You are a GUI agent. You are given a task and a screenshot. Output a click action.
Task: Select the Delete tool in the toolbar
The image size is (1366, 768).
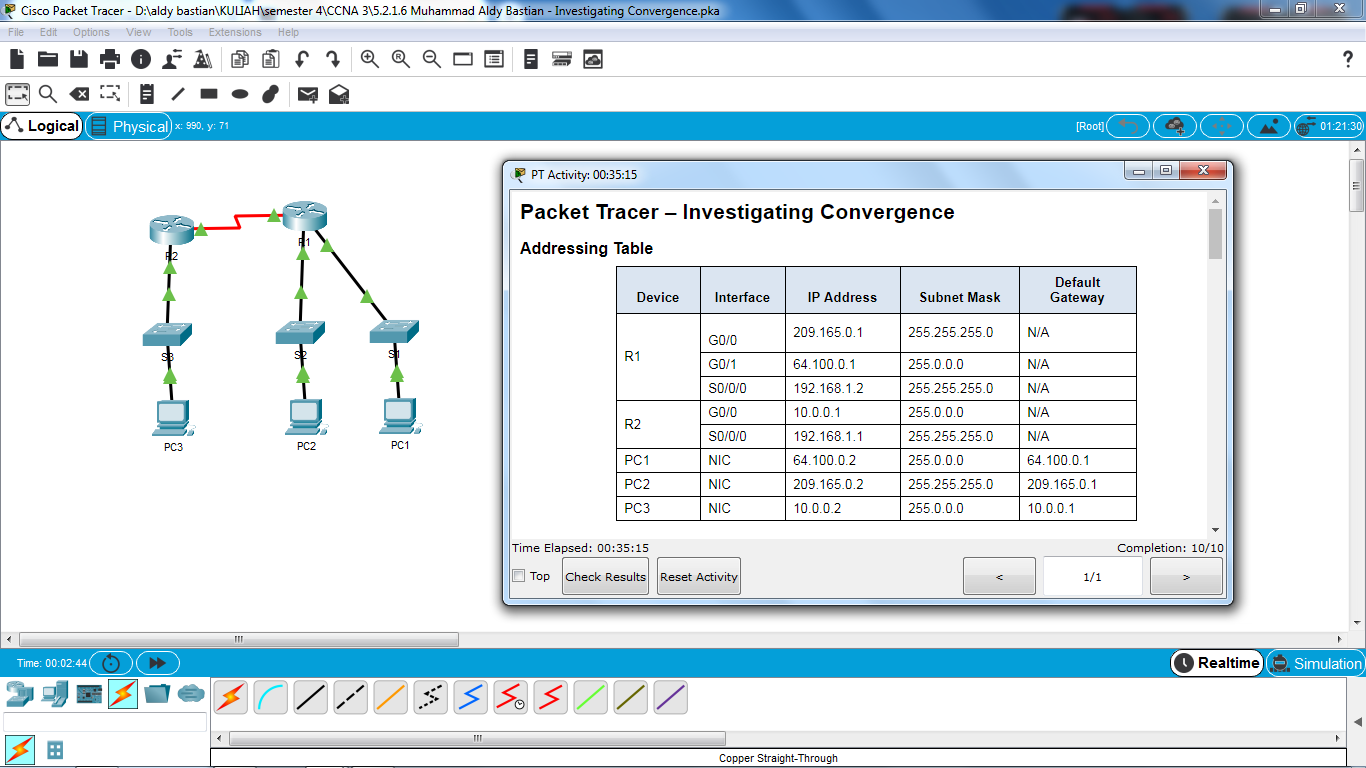click(x=81, y=93)
